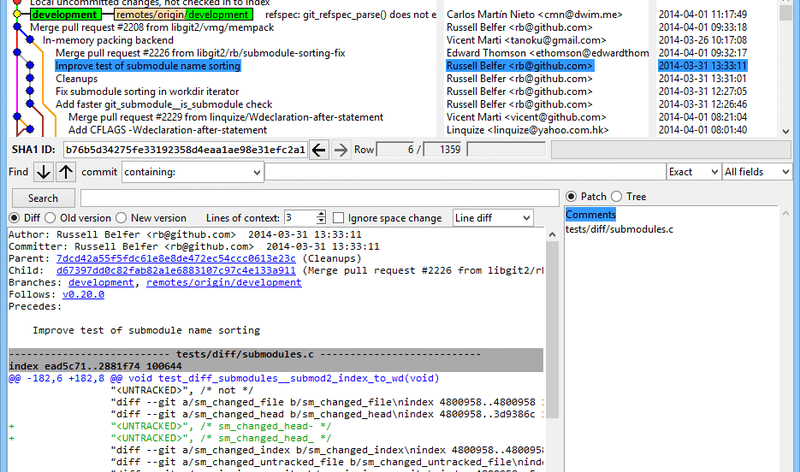The height and width of the screenshot is (472, 800).
Task: Select commit 'Merge pull request #2226' row
Action: [200, 53]
